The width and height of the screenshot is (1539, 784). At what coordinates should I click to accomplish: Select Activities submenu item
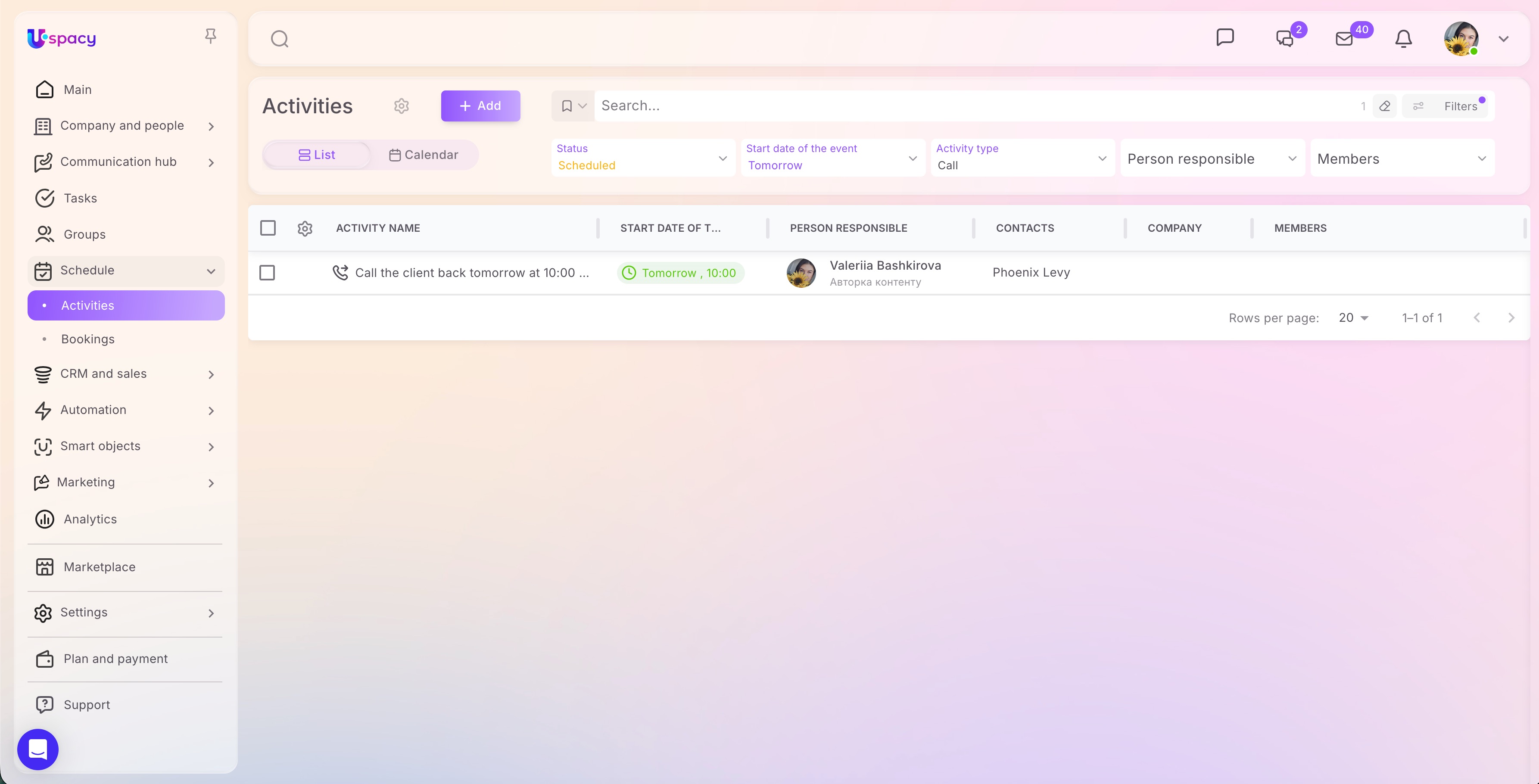pos(126,305)
